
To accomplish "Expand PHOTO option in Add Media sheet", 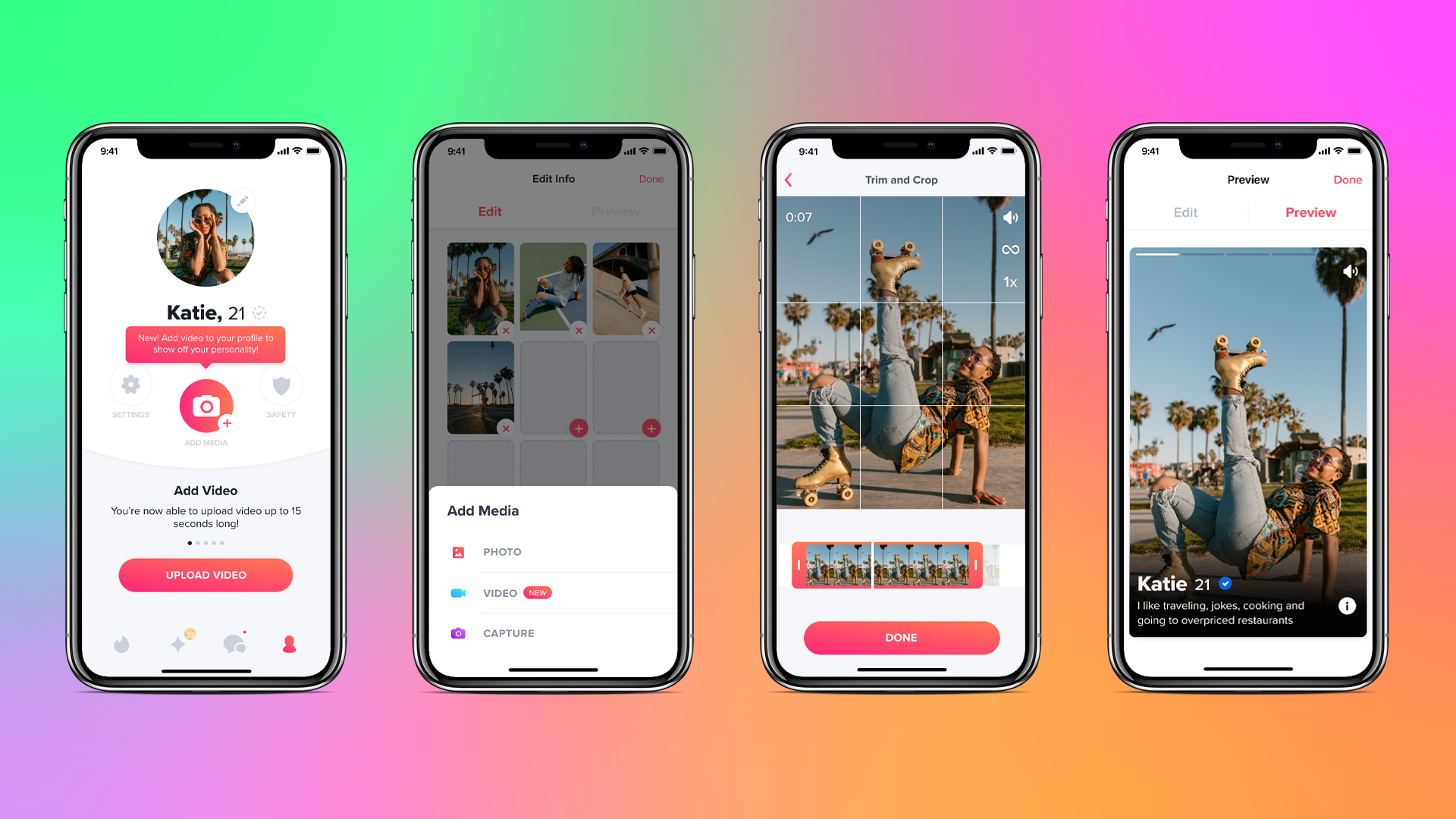I will pyautogui.click(x=556, y=552).
